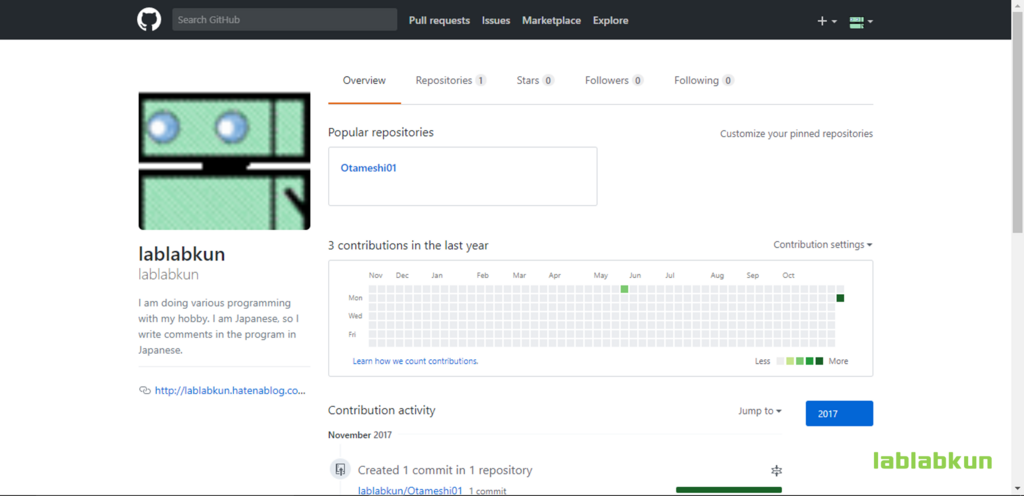The width and height of the screenshot is (1024, 496).
Task: Expand the Jump to dropdown
Action: tap(760, 411)
